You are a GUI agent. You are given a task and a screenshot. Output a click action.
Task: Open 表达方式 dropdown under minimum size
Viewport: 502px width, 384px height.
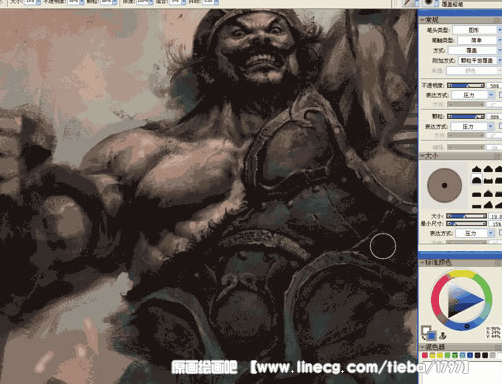coord(475,233)
